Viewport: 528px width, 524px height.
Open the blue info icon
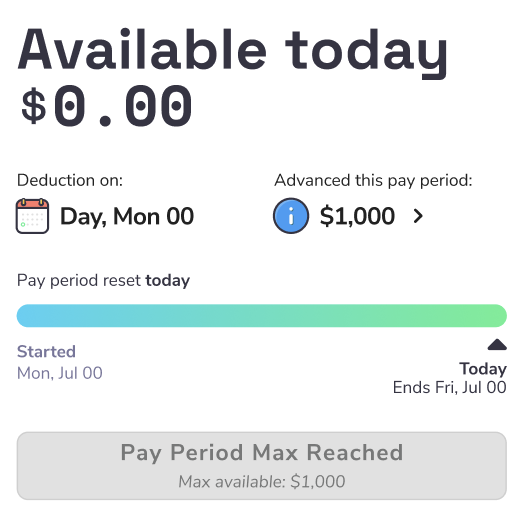(291, 216)
